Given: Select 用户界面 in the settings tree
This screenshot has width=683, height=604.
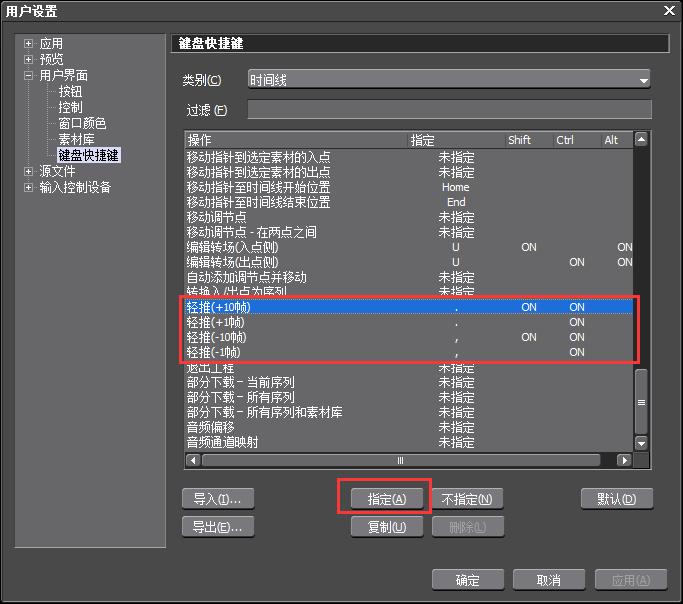Looking at the screenshot, I should pyautogui.click(x=64, y=75).
